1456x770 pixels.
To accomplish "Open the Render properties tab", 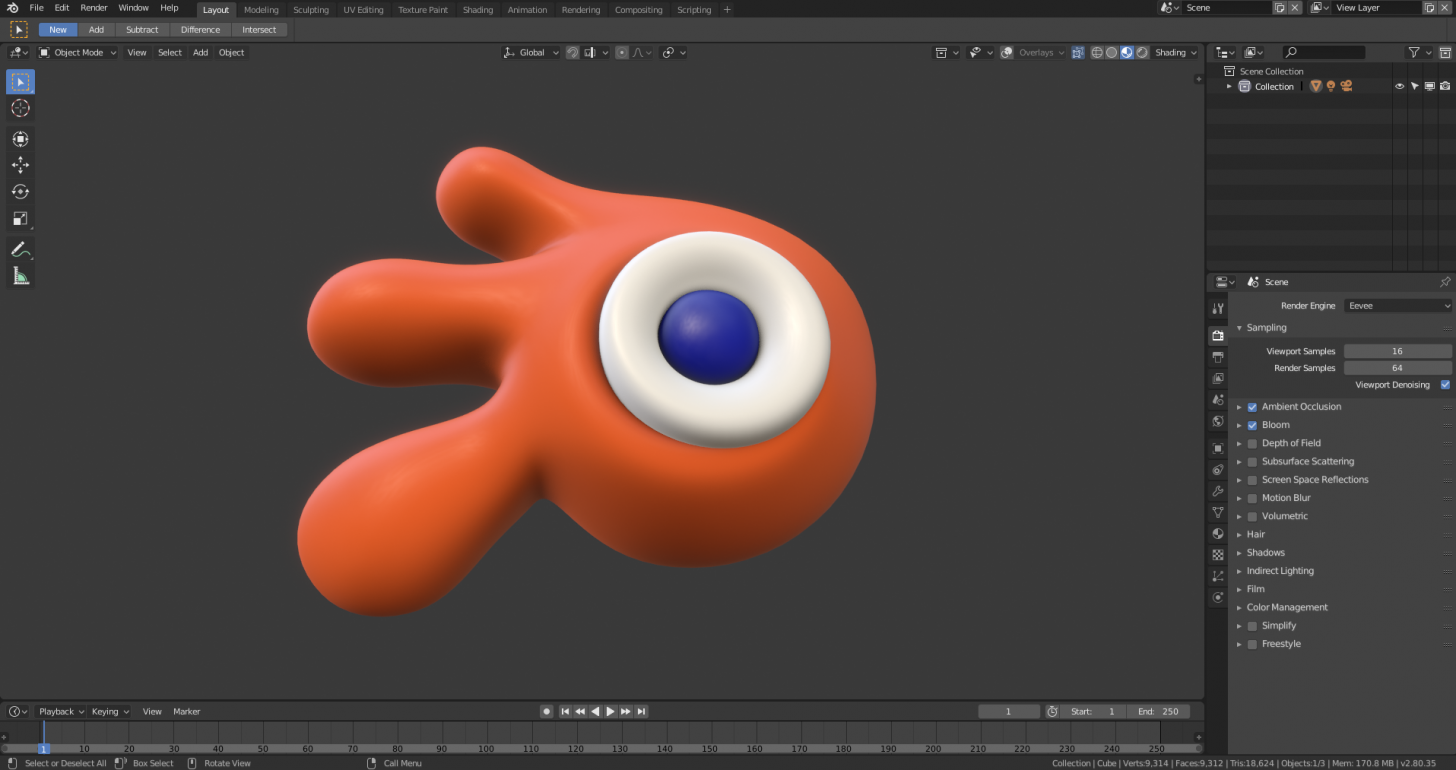I will tap(1217, 336).
